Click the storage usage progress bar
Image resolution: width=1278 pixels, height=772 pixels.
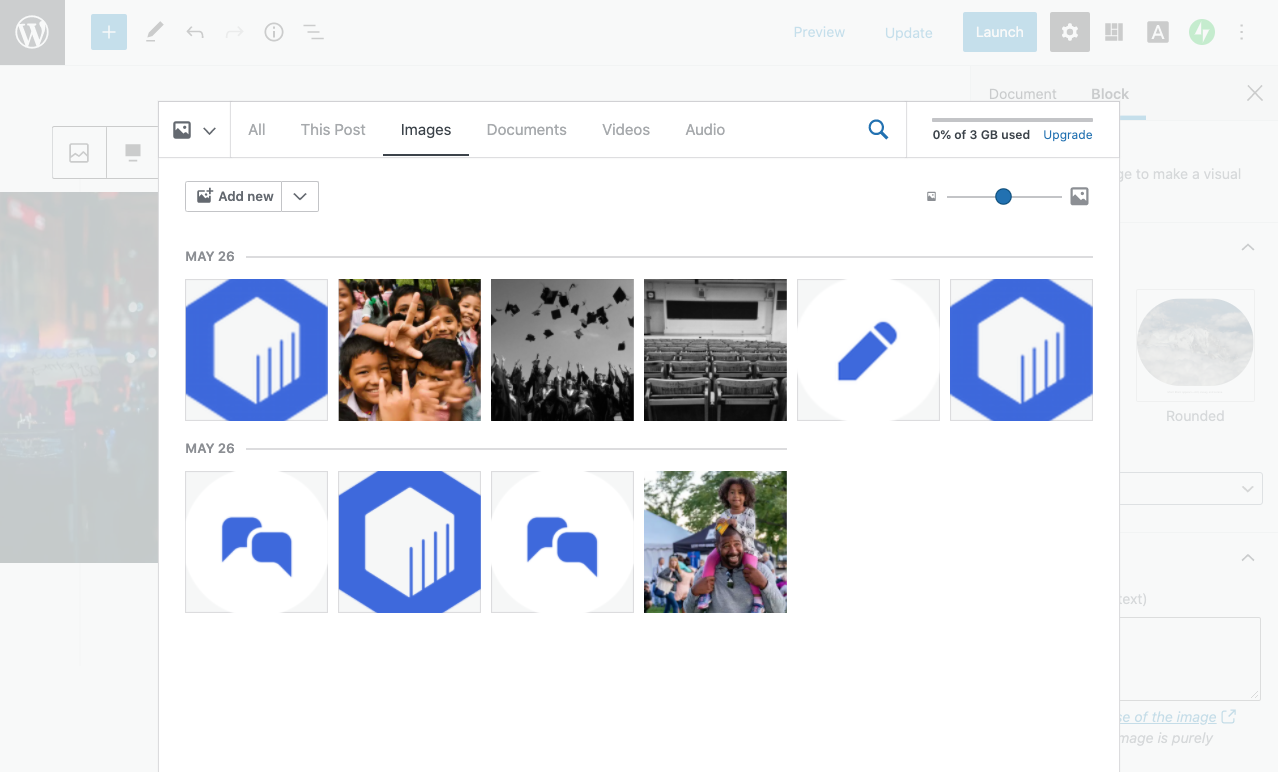[x=1012, y=119]
